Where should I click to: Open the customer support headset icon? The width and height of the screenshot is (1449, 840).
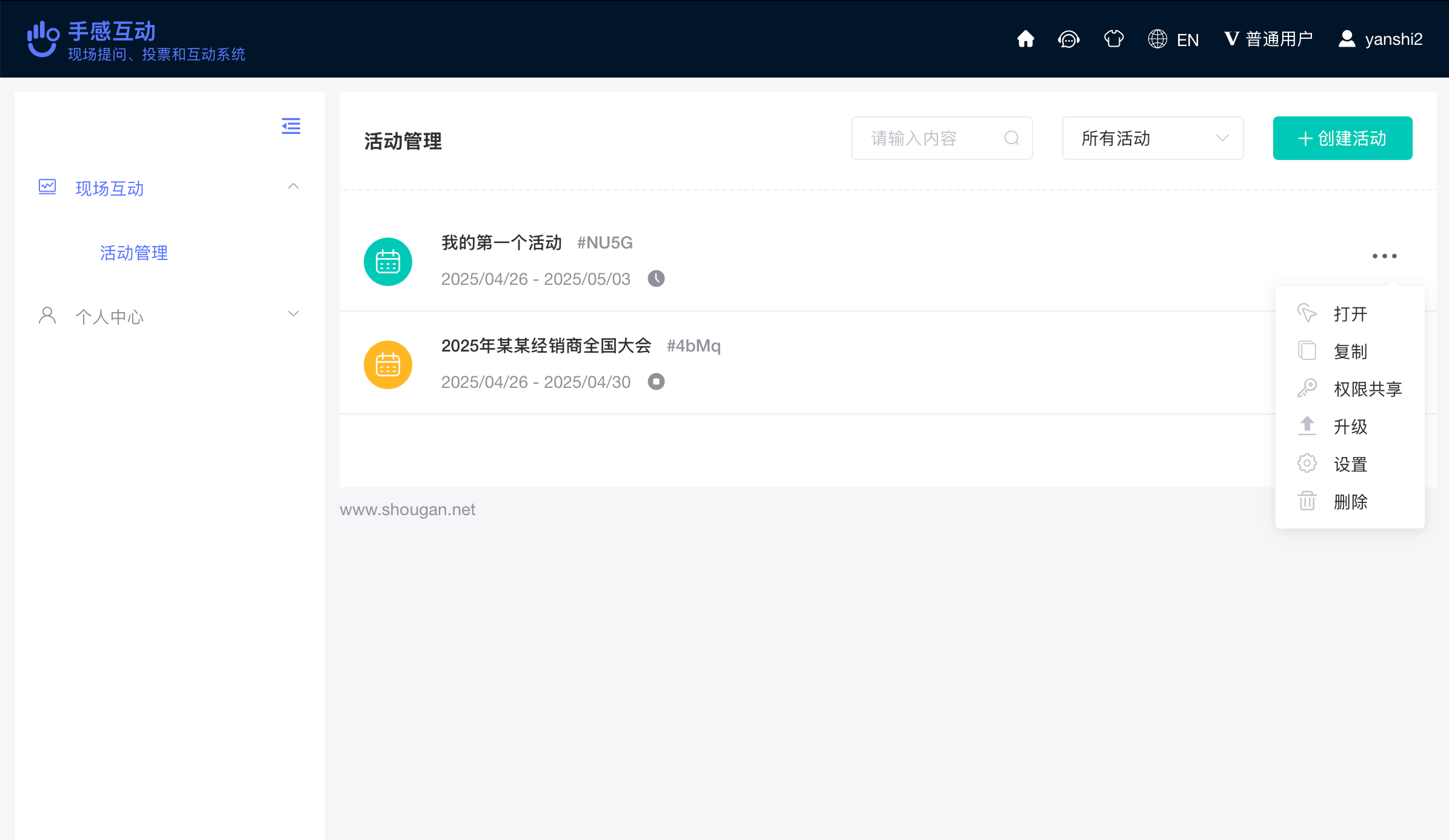click(x=1069, y=39)
